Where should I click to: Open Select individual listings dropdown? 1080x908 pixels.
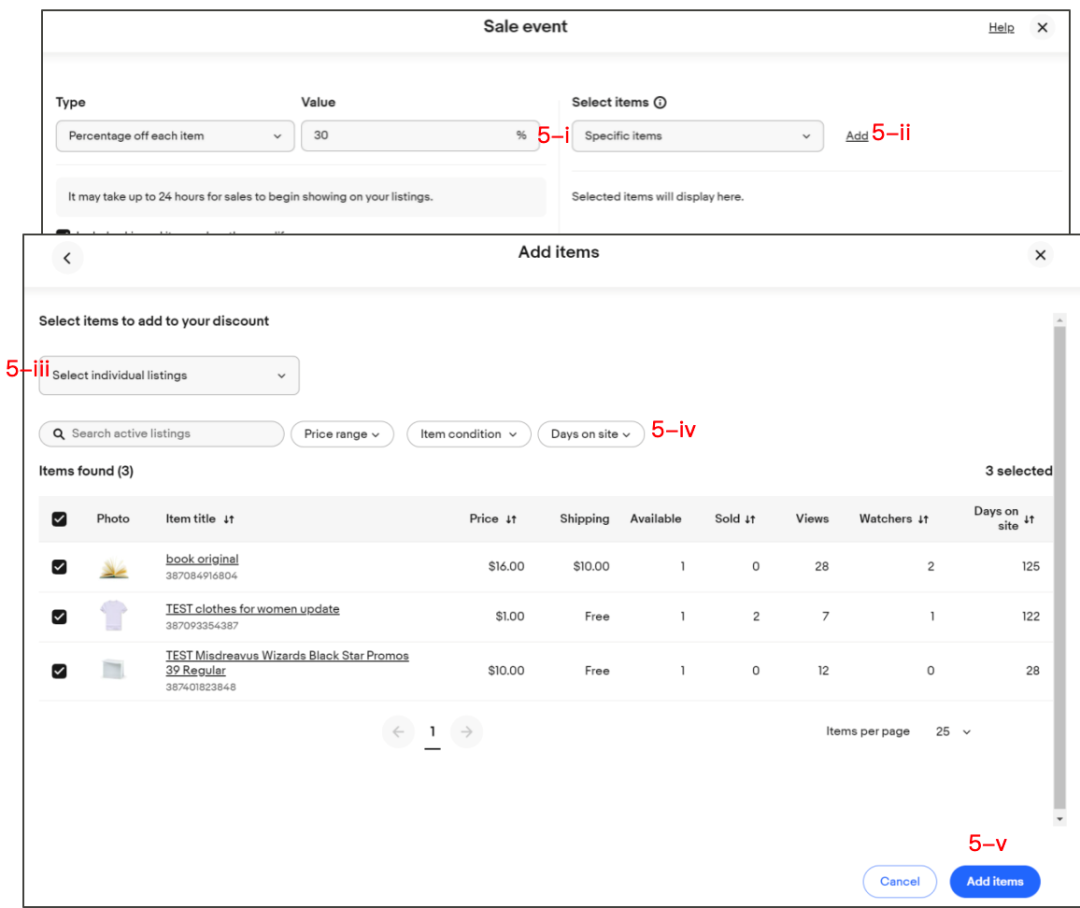[169, 375]
